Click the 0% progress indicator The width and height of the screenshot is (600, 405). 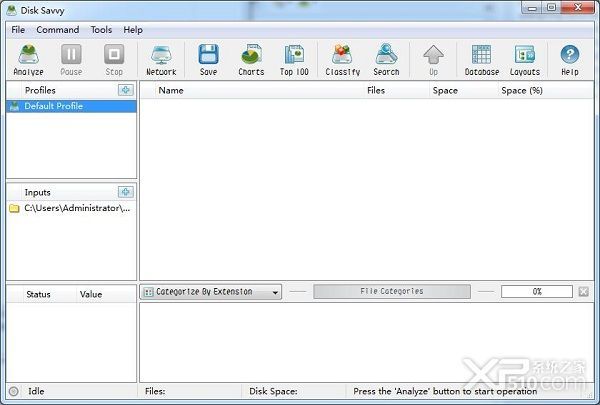537,291
